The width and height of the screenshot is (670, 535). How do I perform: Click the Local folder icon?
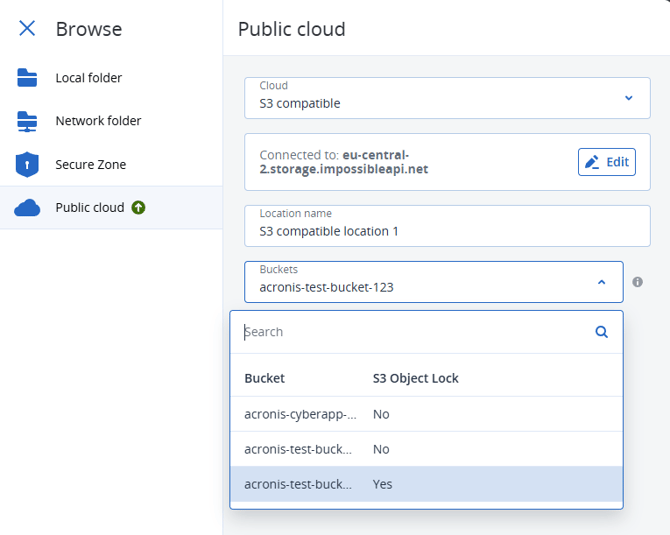(x=27, y=78)
